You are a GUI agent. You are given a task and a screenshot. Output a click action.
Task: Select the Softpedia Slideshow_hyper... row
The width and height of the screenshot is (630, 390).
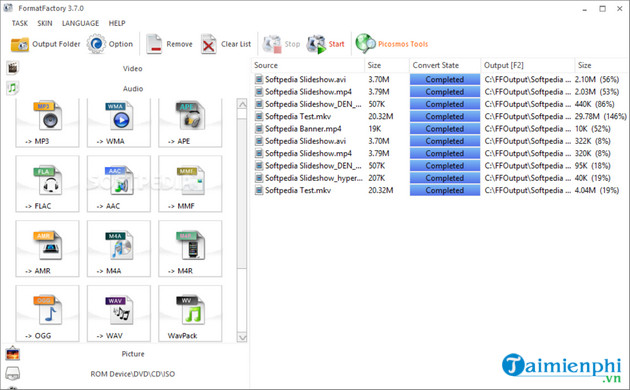coord(440,178)
